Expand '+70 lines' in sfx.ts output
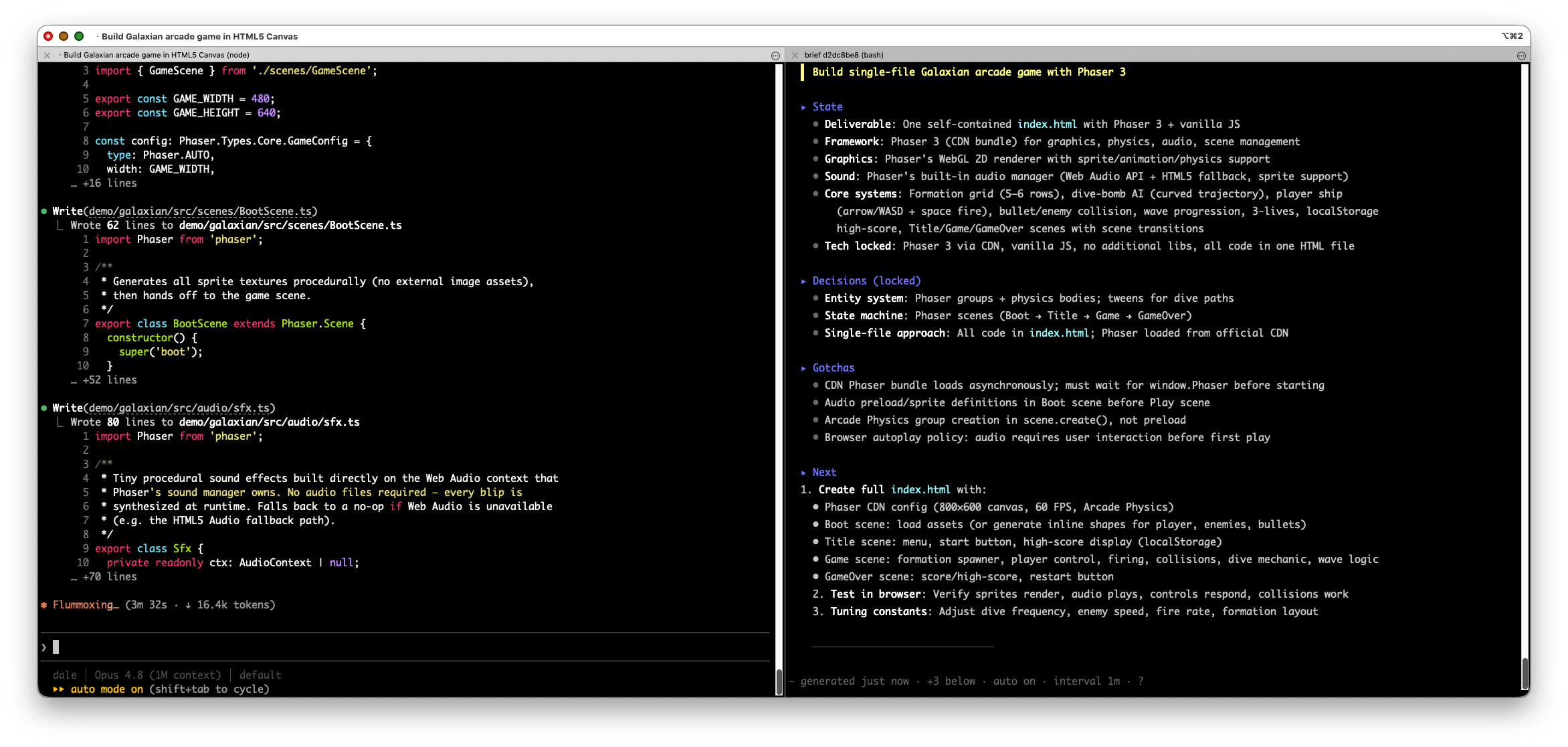The image size is (1568, 747). [x=104, y=576]
